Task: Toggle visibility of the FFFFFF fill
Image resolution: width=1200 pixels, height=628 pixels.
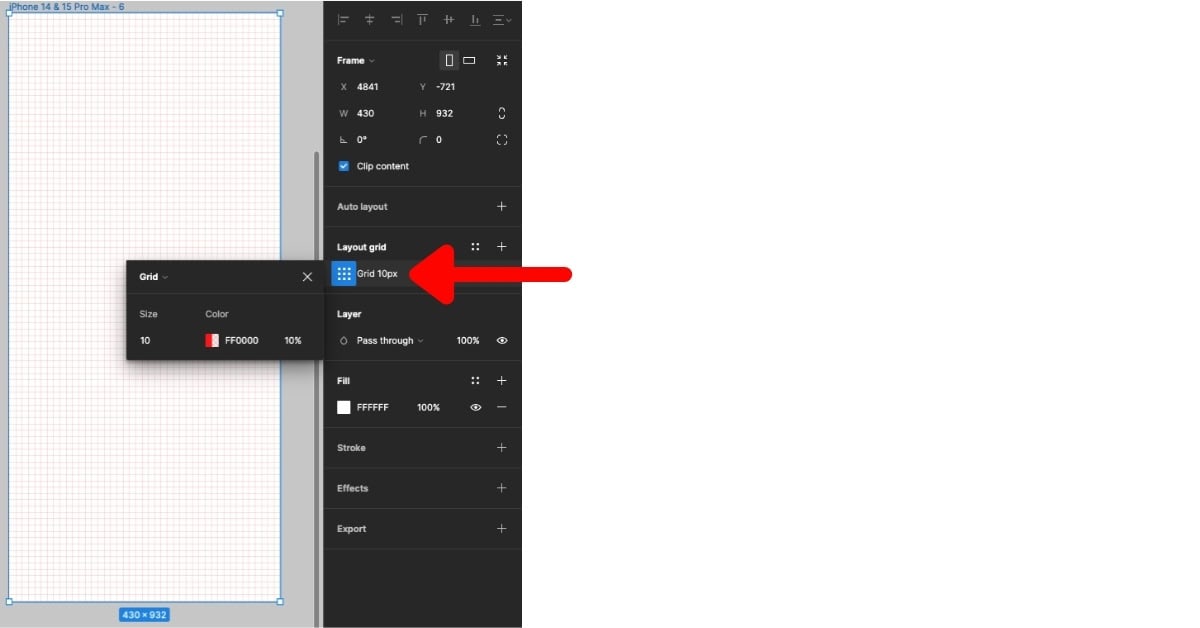Action: [475, 407]
